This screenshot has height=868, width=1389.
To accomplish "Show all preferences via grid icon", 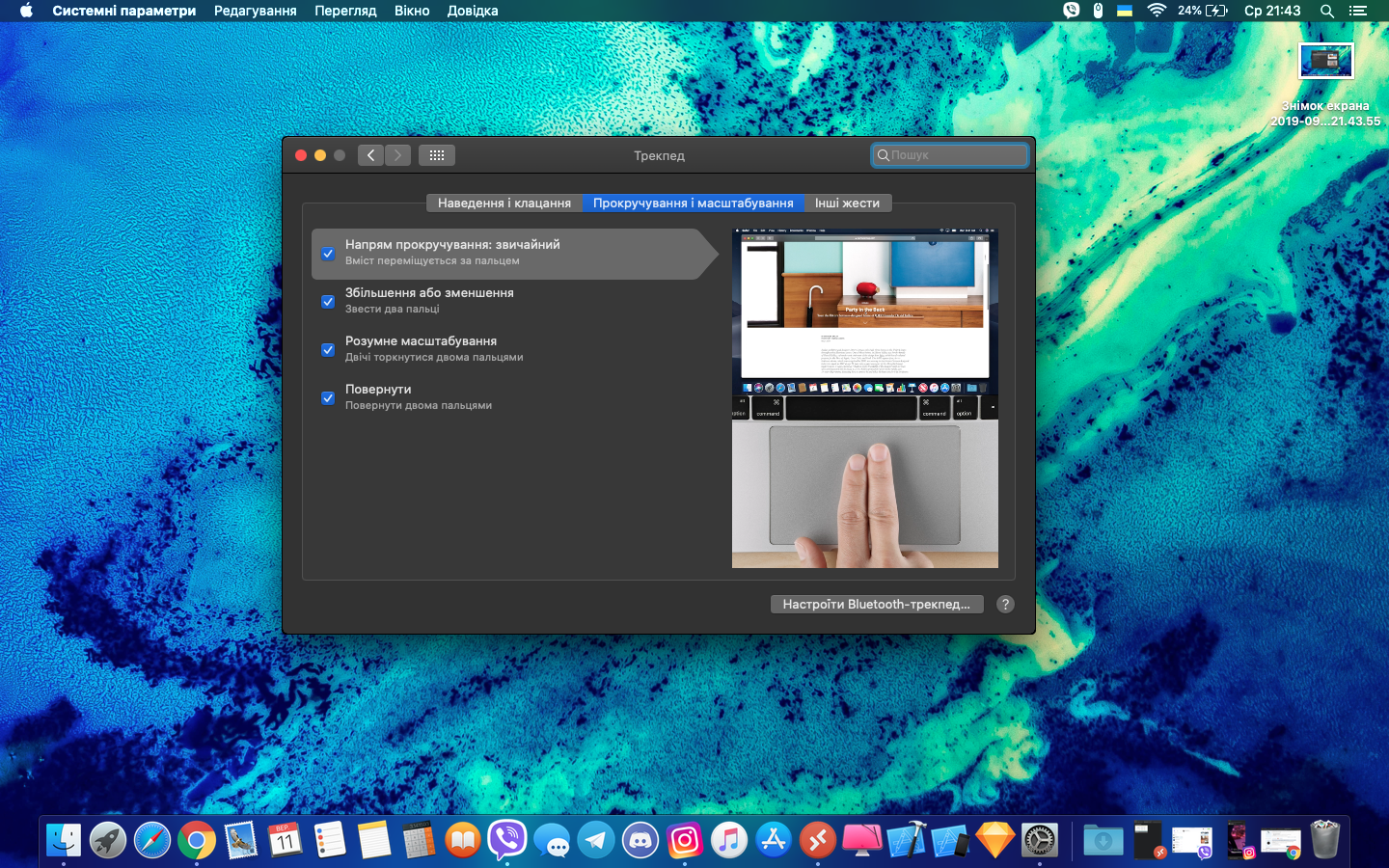I will pos(436,155).
